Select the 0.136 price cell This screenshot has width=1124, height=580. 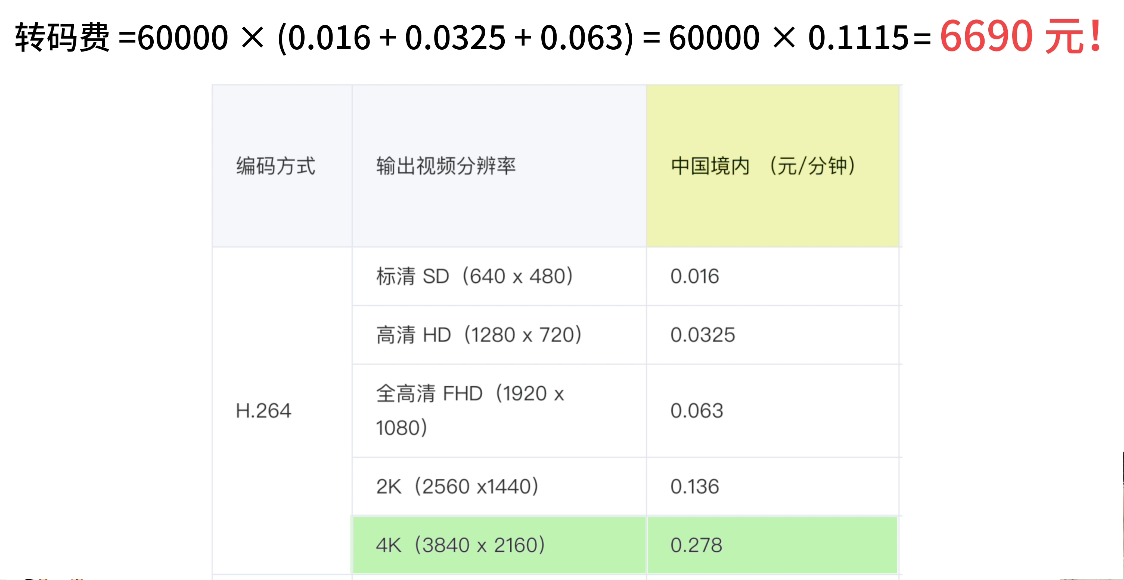coord(695,487)
